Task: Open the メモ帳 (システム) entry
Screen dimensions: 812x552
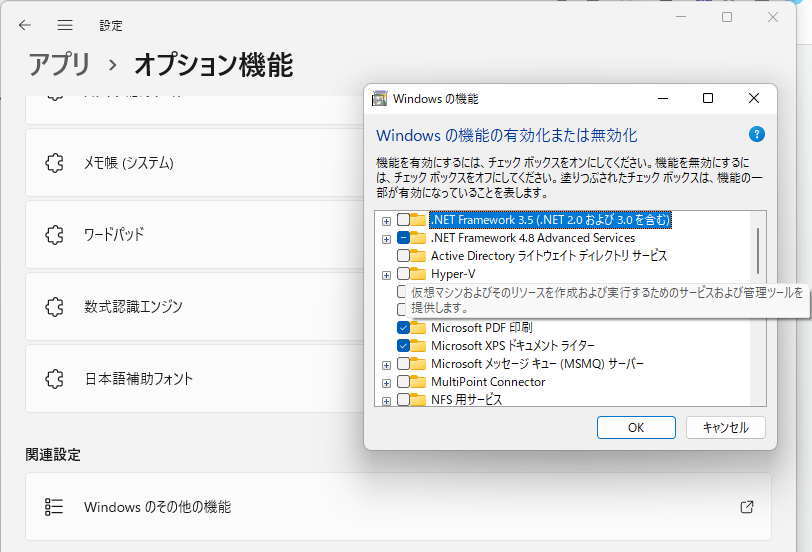Action: [x=195, y=163]
